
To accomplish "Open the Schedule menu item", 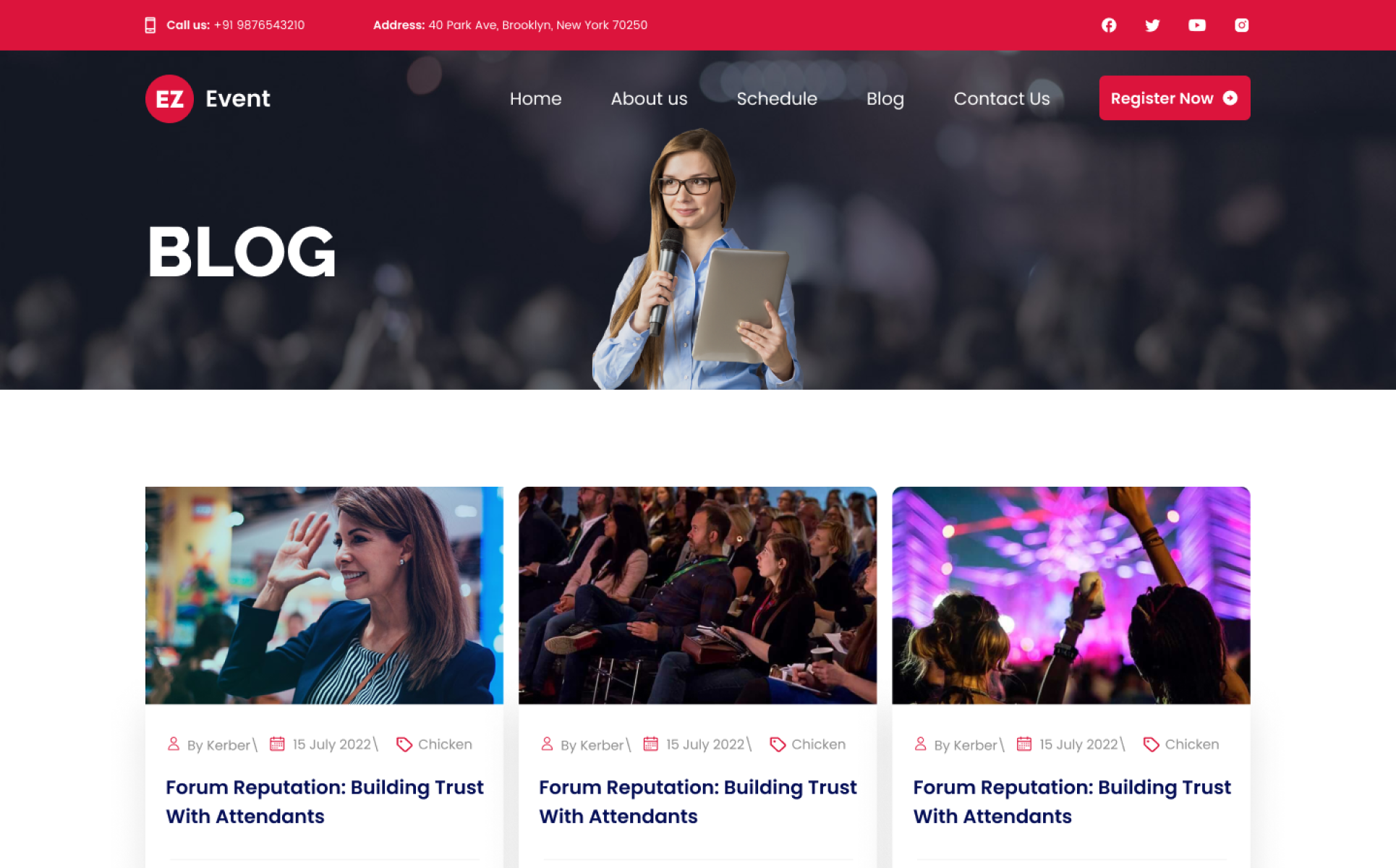I will click(x=777, y=98).
